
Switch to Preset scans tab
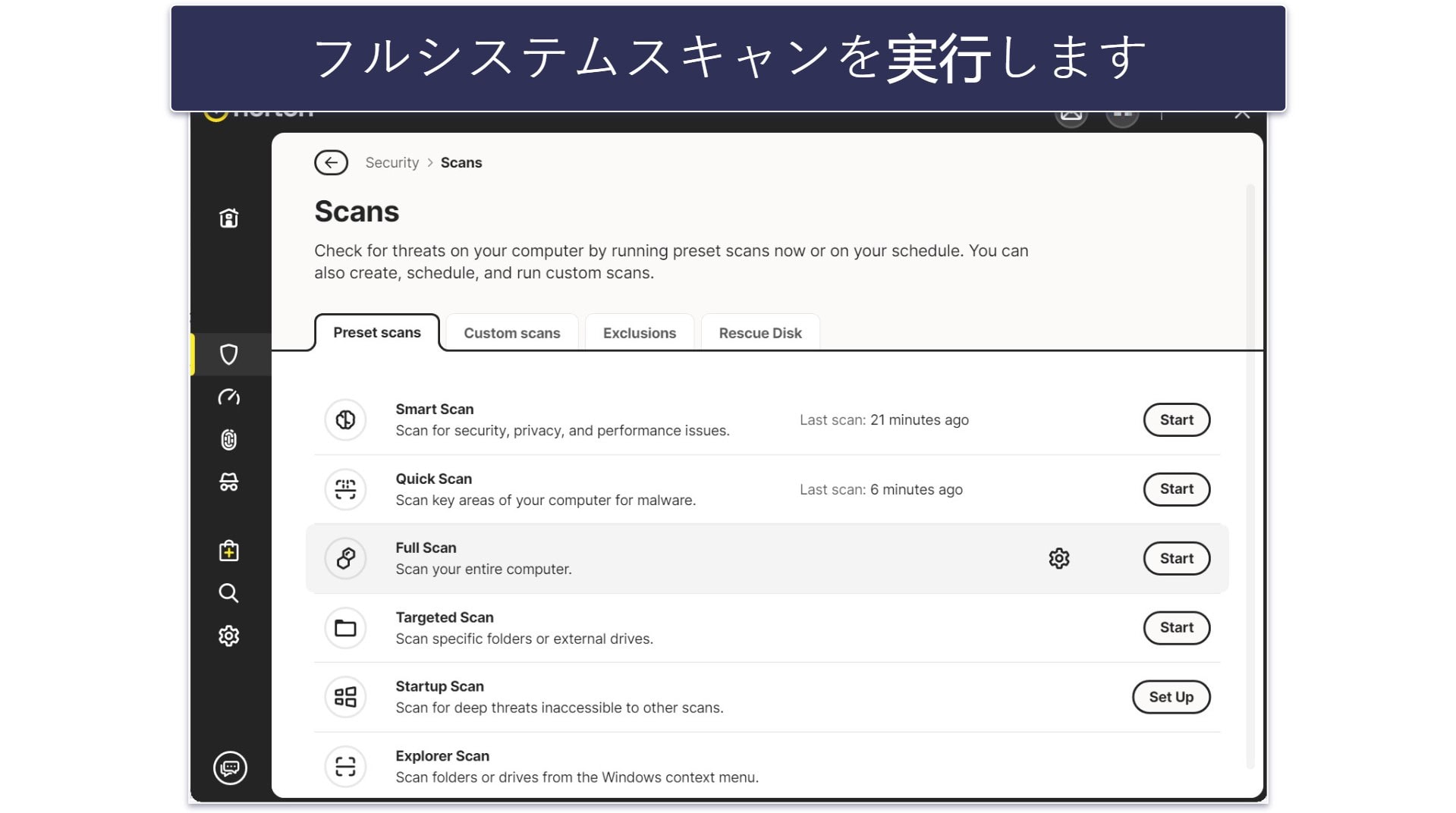377,332
